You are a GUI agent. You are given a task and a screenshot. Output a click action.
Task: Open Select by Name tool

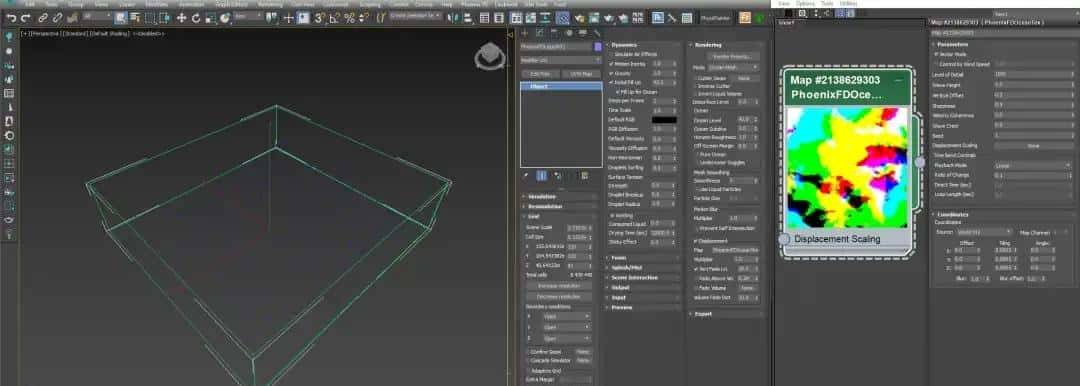136,18
